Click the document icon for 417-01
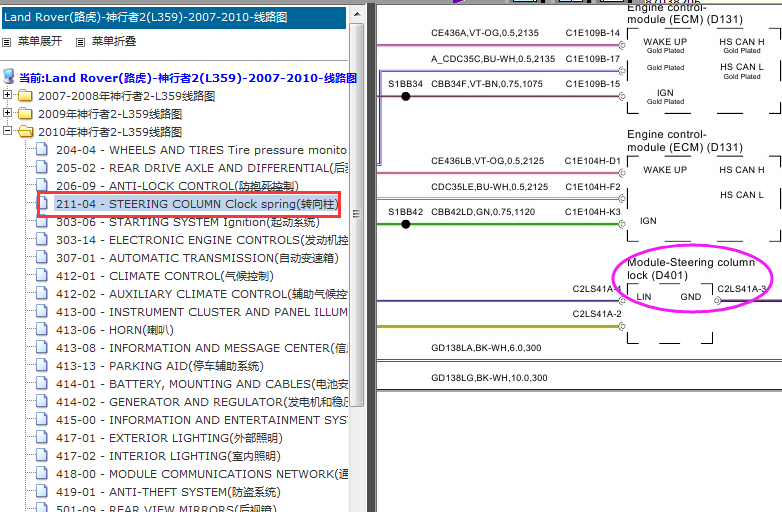 click(42, 437)
